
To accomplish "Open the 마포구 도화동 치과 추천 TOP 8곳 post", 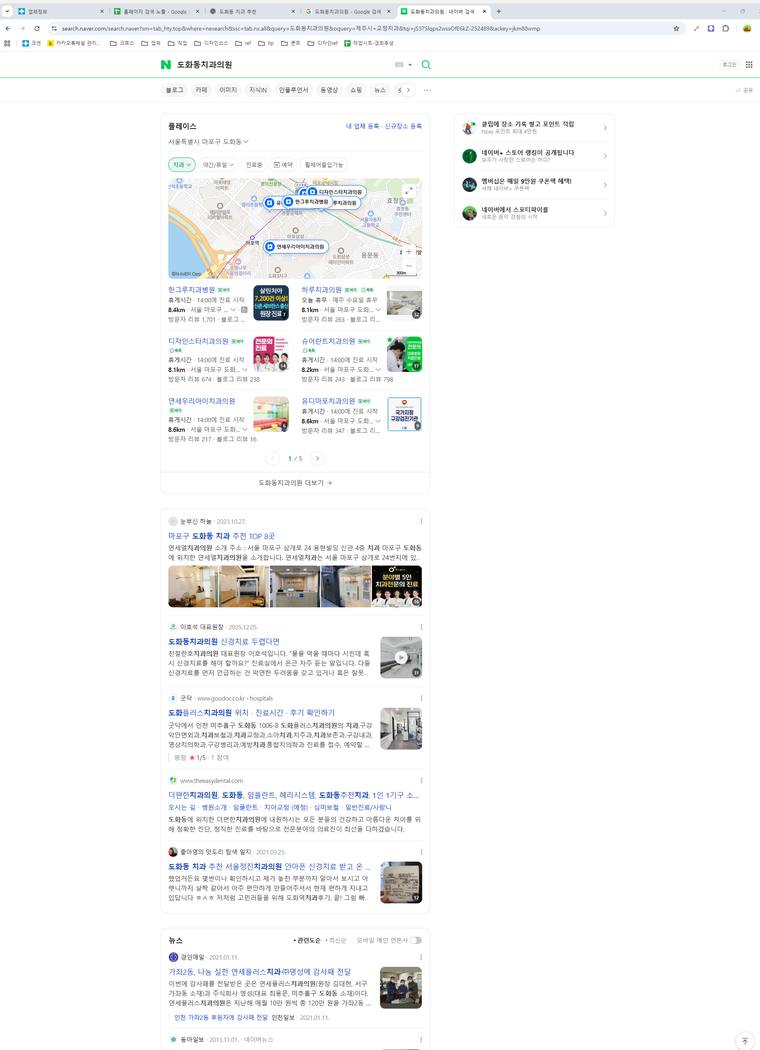I will [x=222, y=536].
